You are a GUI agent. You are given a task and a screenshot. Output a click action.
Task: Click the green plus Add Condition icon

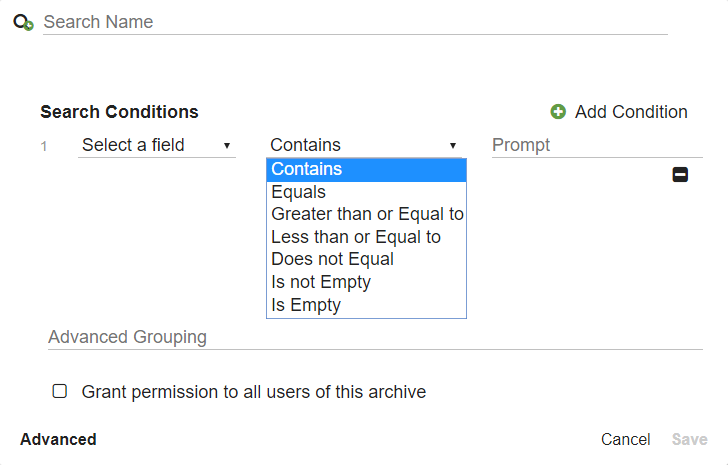point(558,112)
